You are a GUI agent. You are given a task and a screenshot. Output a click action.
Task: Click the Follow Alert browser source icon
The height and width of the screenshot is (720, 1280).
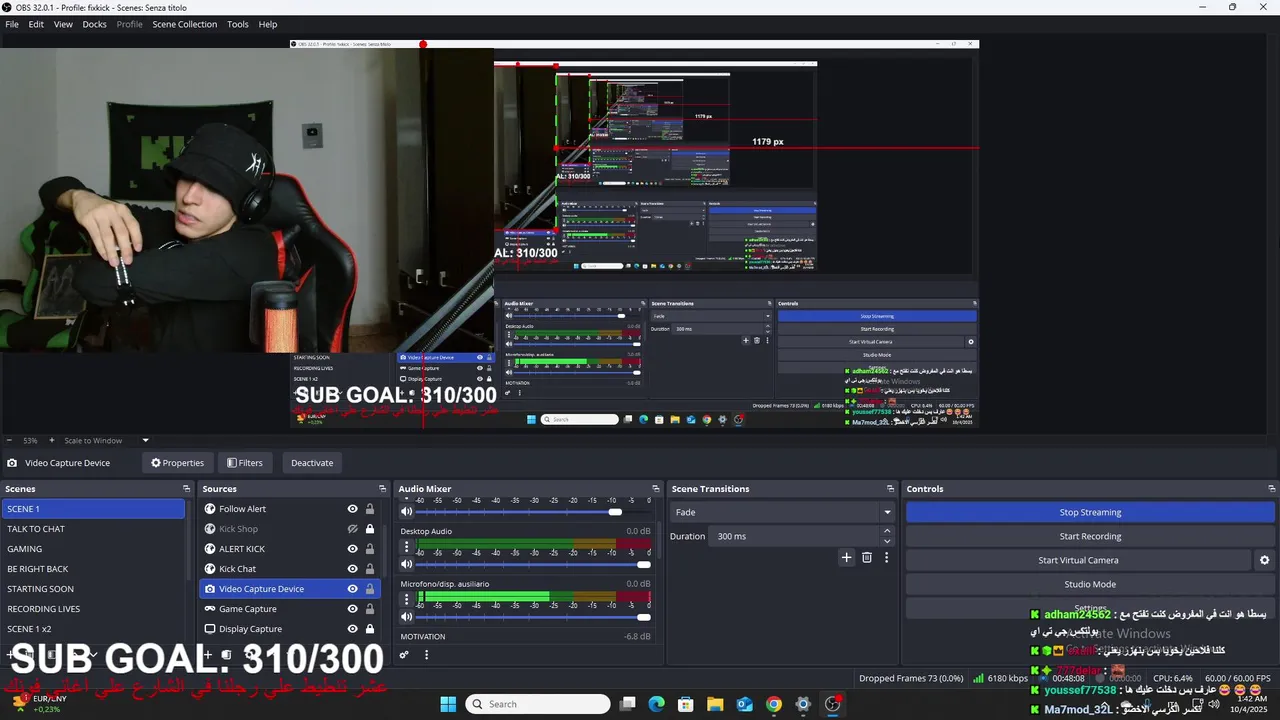(210, 509)
